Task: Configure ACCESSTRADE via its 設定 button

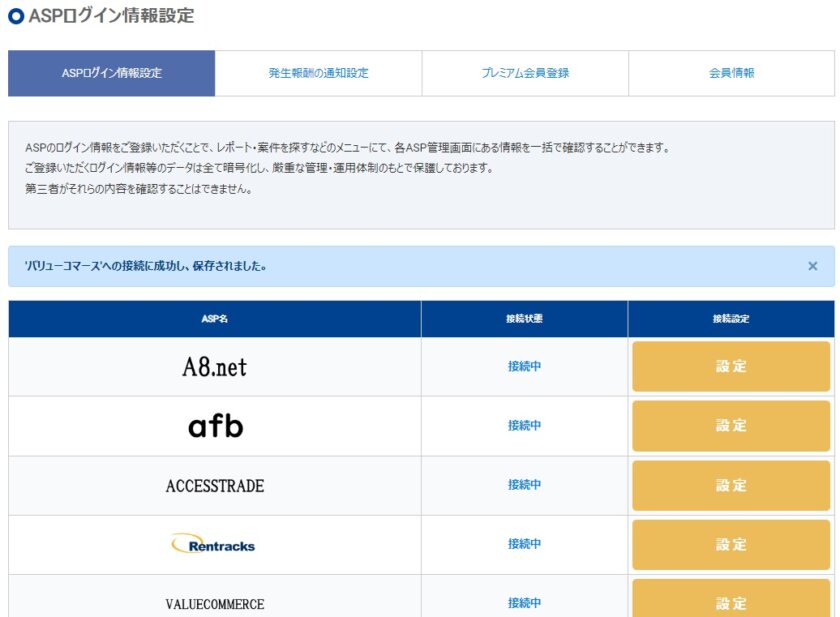Action: pyautogui.click(x=731, y=485)
